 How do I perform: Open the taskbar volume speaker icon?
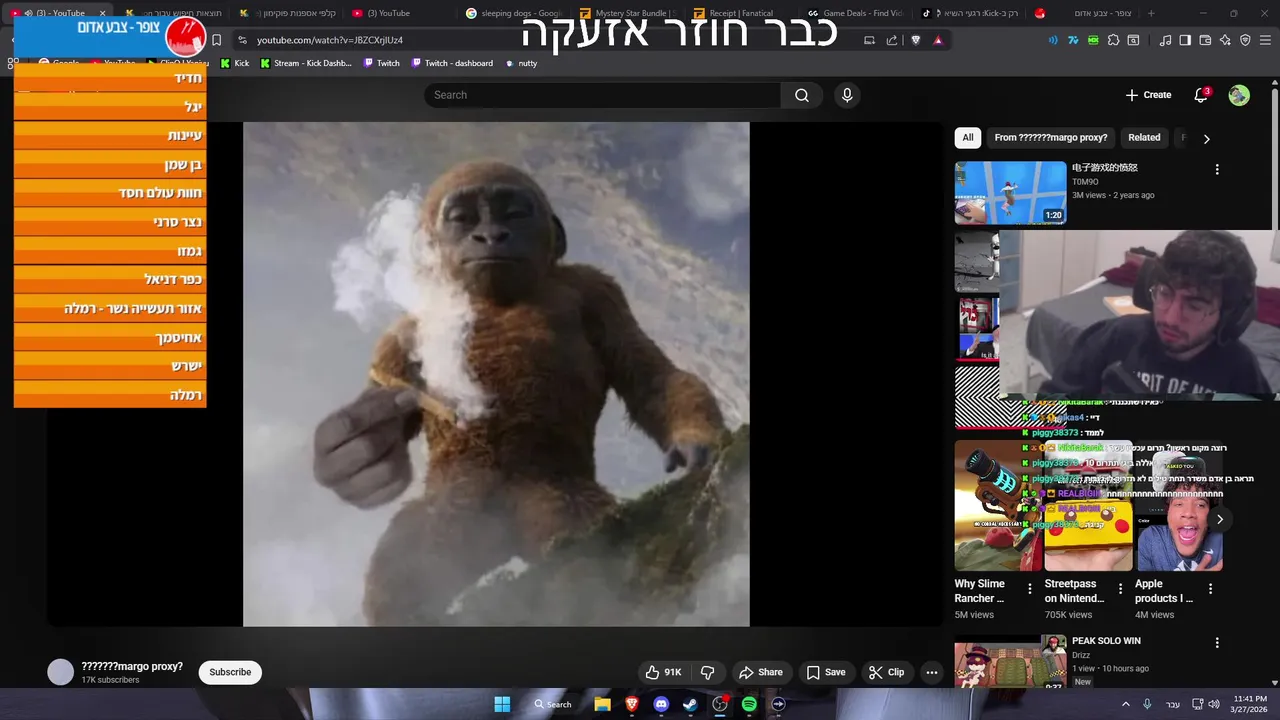pos(1214,704)
